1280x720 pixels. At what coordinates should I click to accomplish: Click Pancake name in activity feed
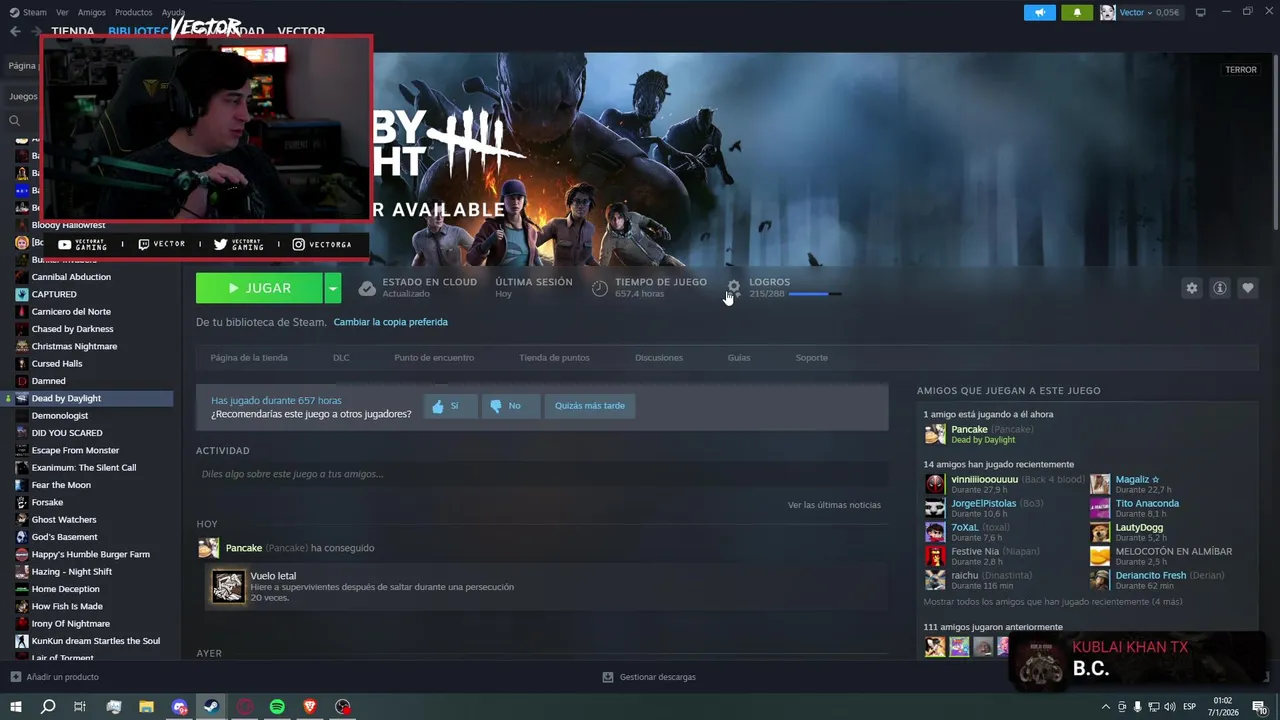(243, 548)
